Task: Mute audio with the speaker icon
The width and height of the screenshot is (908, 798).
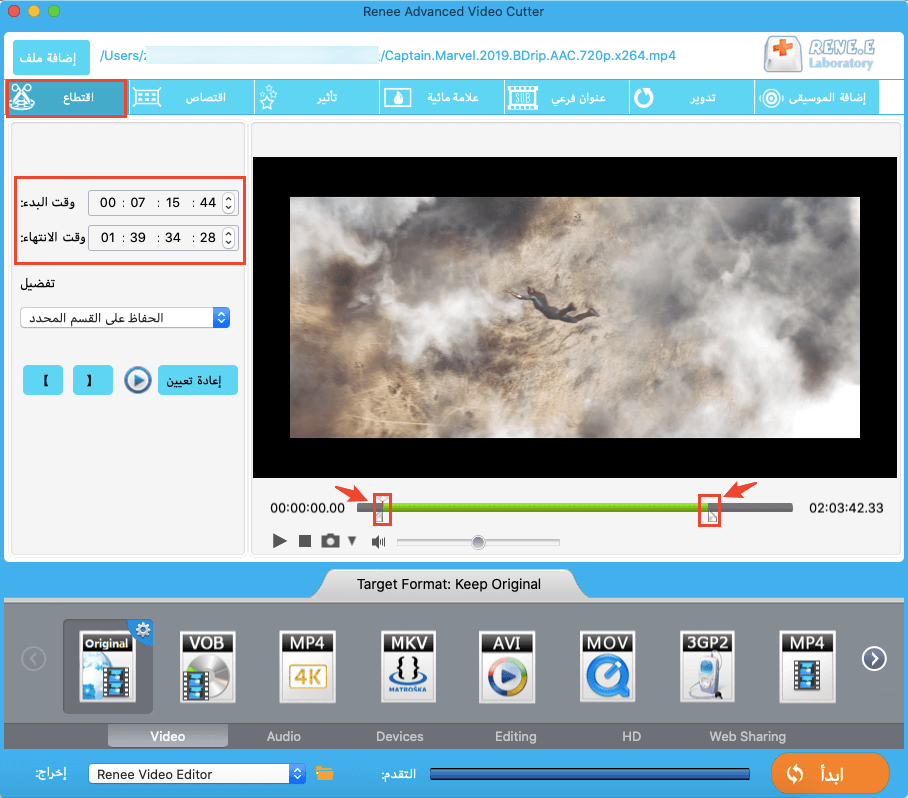Action: (x=379, y=542)
